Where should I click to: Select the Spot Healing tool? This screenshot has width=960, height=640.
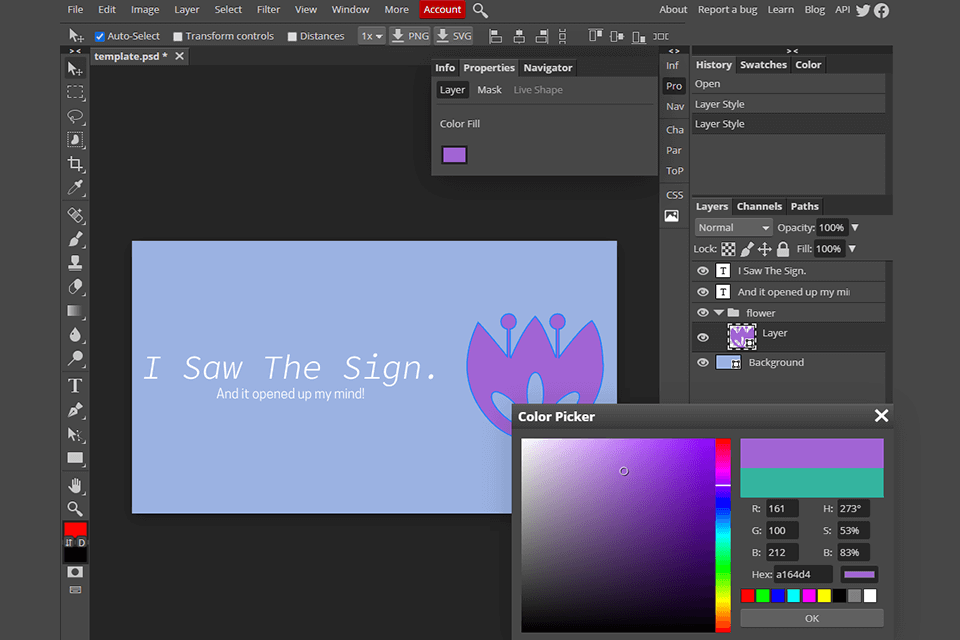pos(75,215)
